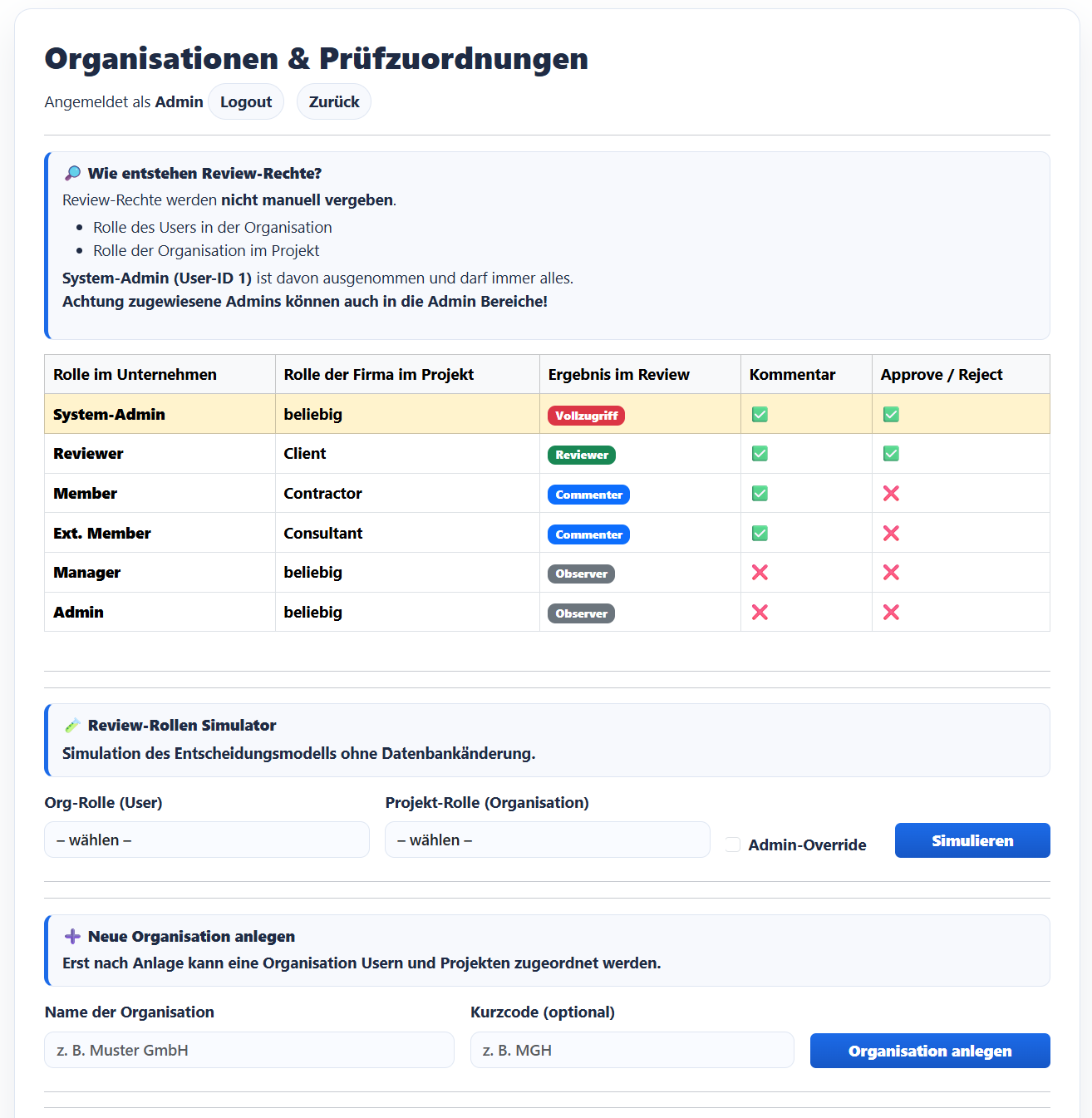
Task: Click into the Kurzcode (optional) field
Action: 632,1050
